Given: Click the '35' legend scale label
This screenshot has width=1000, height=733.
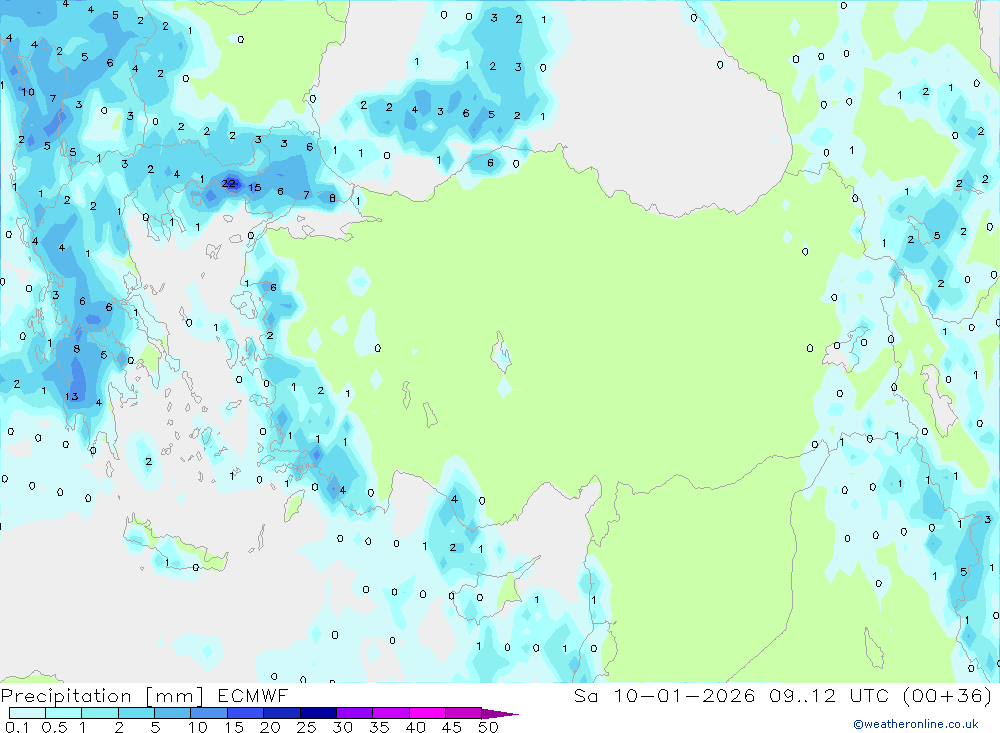Looking at the screenshot, I should 379,727.
